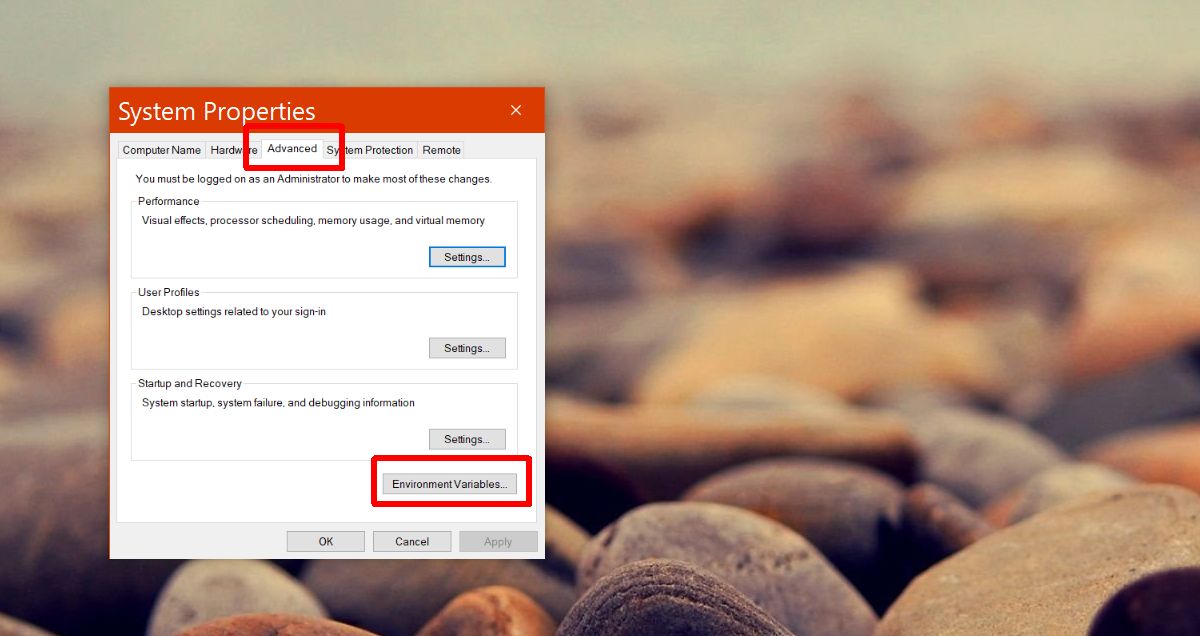Screen dimensions: 1200x636
Task: Click the greyed-out Apply button
Action: pyautogui.click(x=498, y=541)
